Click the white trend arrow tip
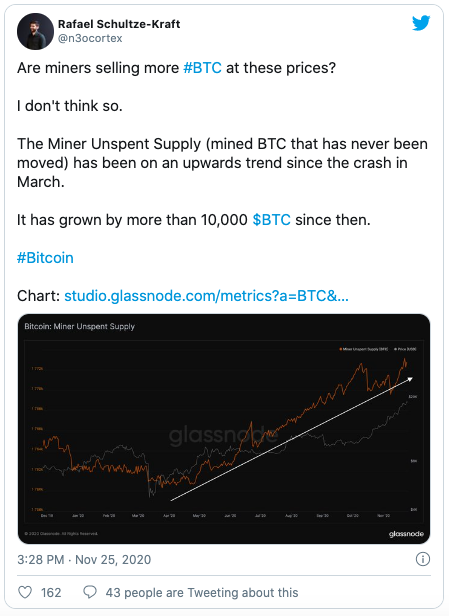Image resolution: width=449 pixels, height=616 pixels. pos(410,379)
